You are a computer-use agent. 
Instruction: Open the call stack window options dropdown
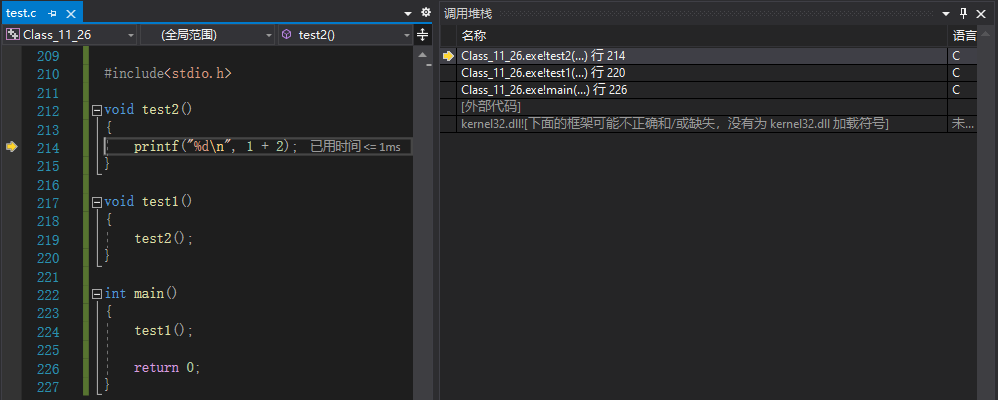pyautogui.click(x=947, y=13)
